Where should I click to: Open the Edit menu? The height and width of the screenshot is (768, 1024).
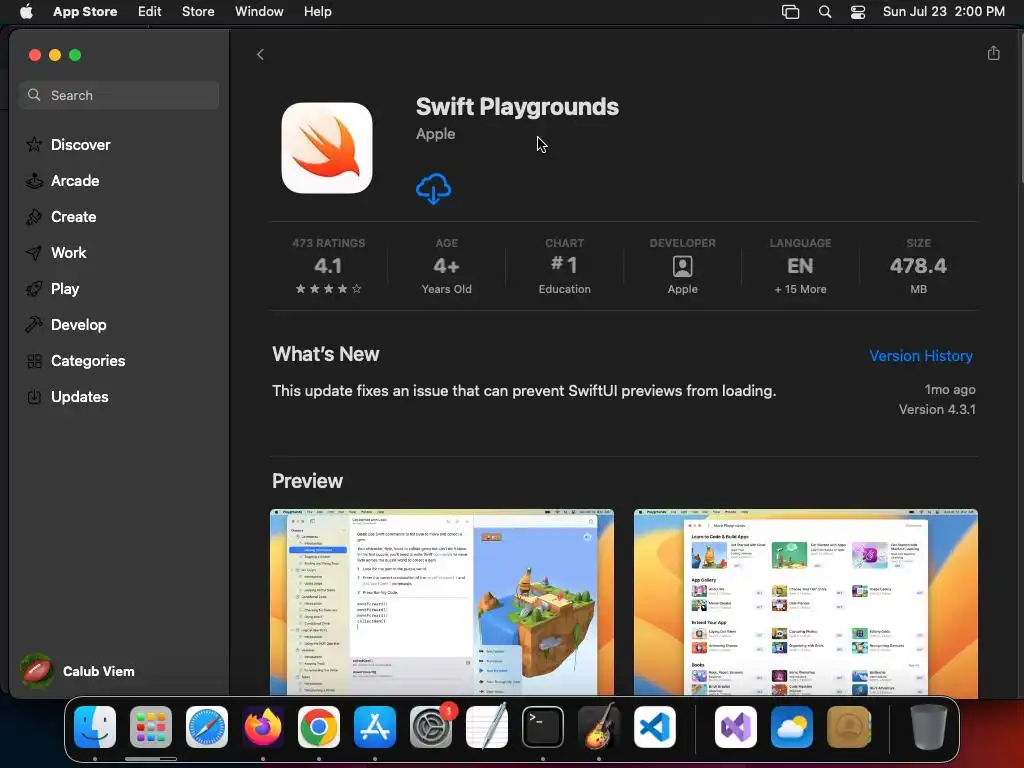pos(150,12)
